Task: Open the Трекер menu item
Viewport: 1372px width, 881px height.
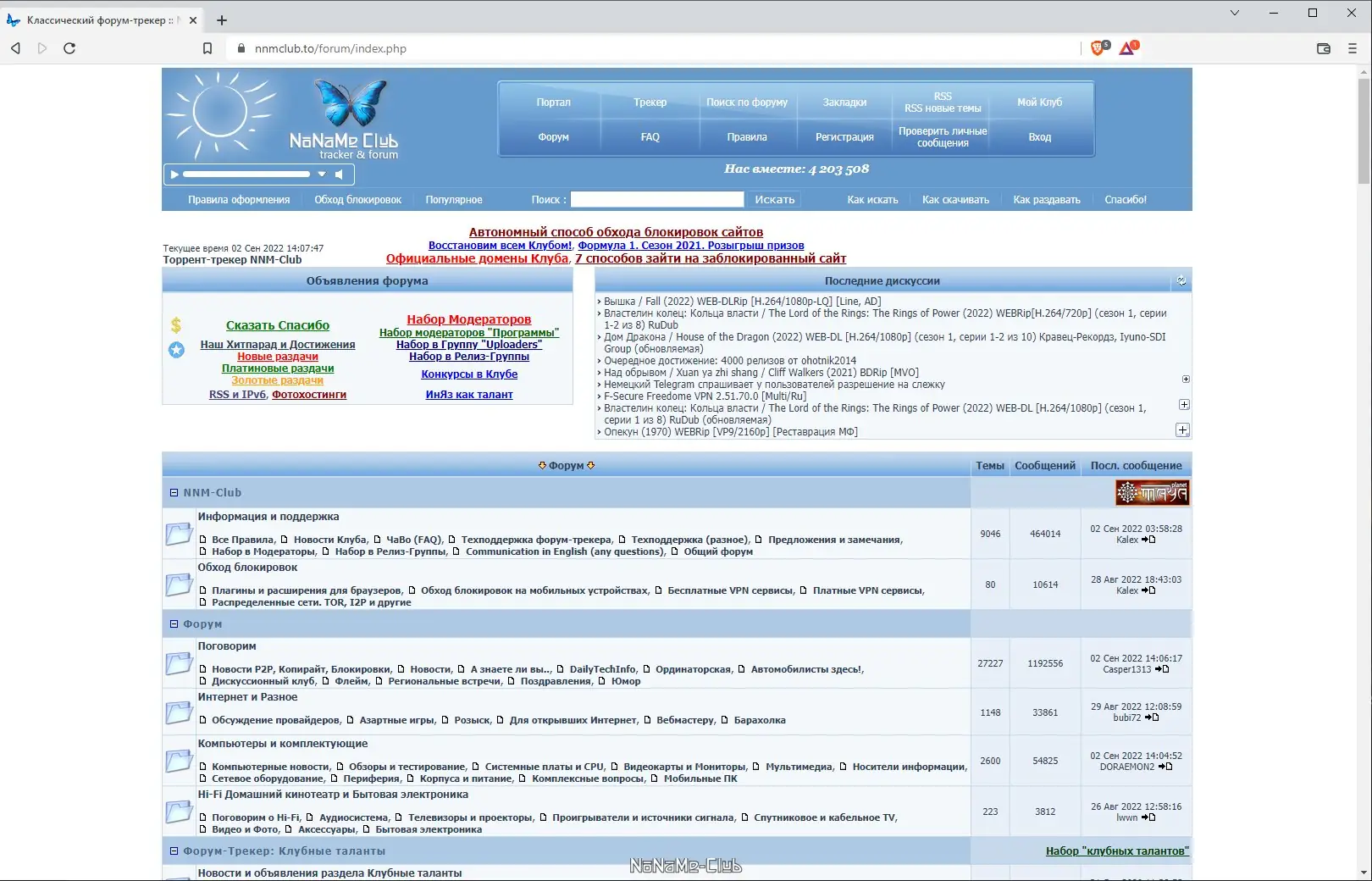Action: click(x=650, y=103)
